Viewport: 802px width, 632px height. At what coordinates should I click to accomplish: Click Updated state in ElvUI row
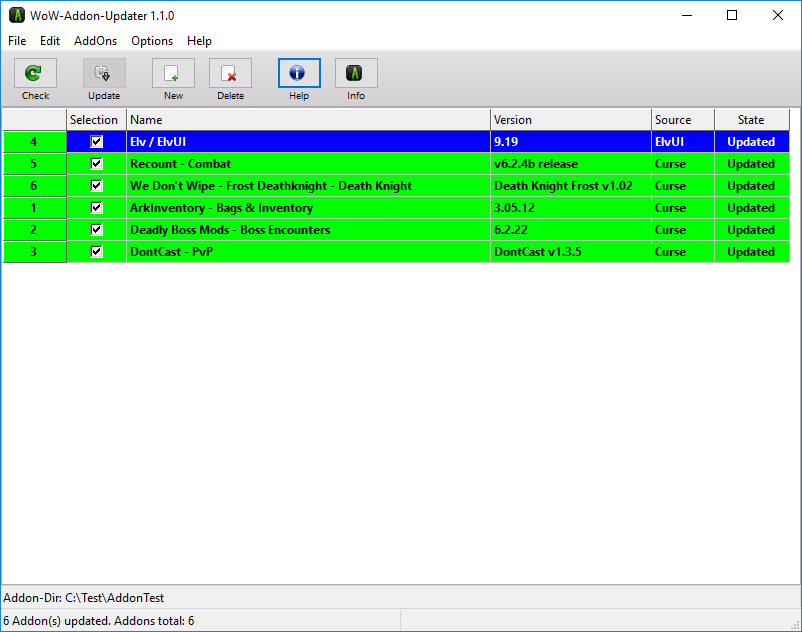point(752,142)
